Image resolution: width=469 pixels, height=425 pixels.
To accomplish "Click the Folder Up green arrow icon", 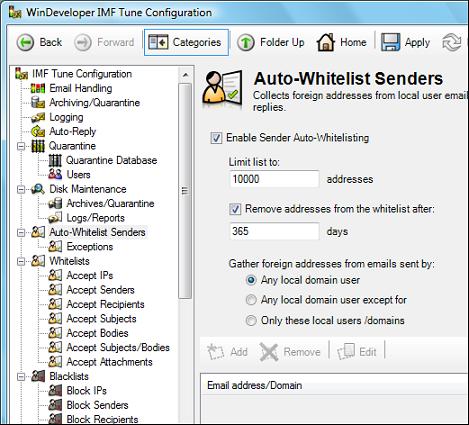I will [246, 43].
